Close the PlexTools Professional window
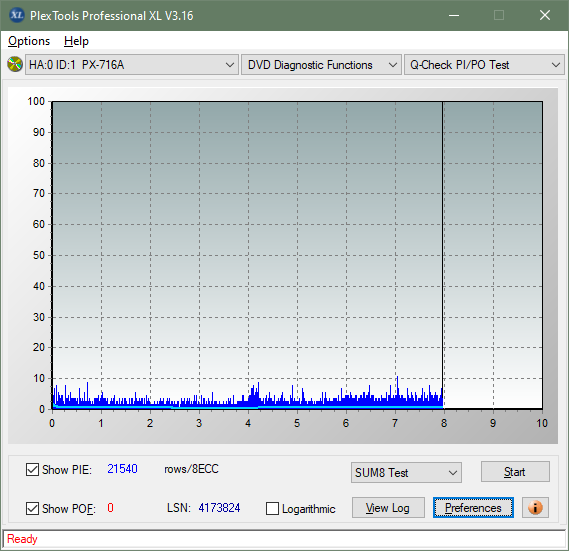The image size is (569, 551). coord(545,15)
